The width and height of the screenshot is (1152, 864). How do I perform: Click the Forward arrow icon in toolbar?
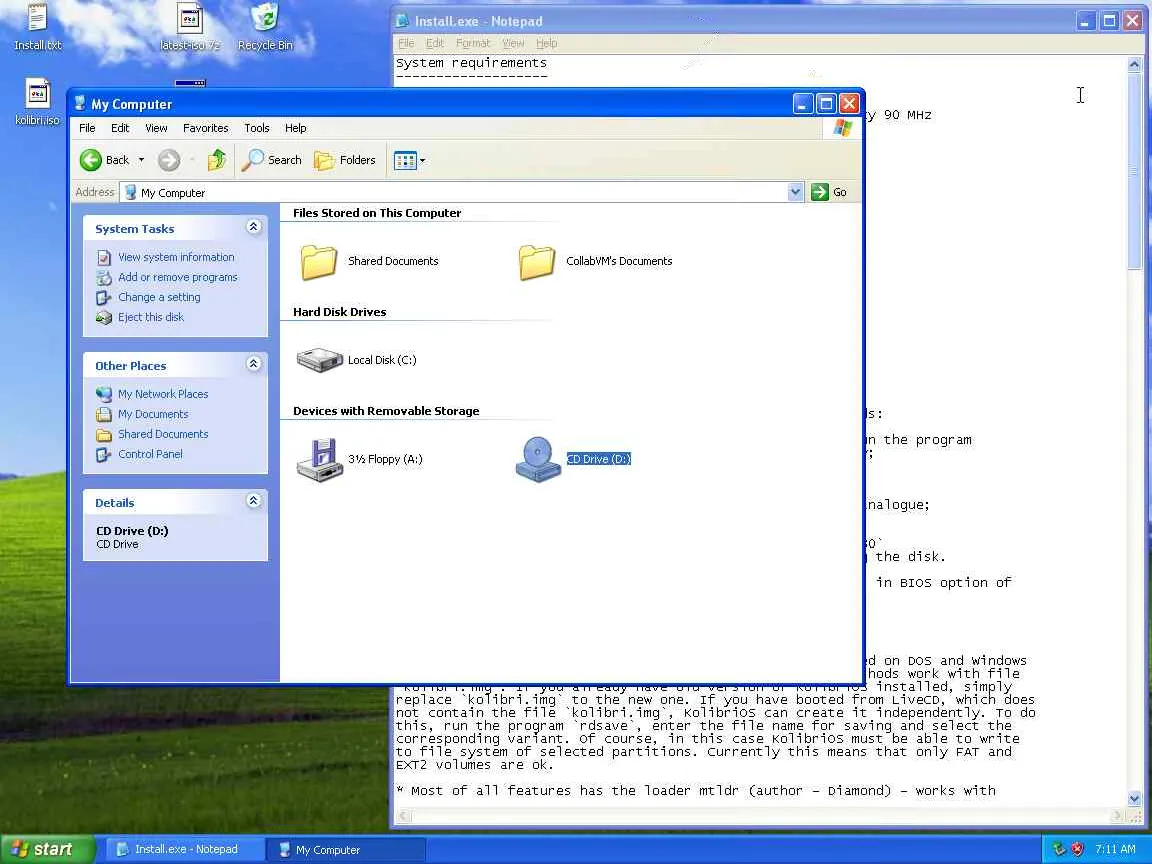pos(169,159)
